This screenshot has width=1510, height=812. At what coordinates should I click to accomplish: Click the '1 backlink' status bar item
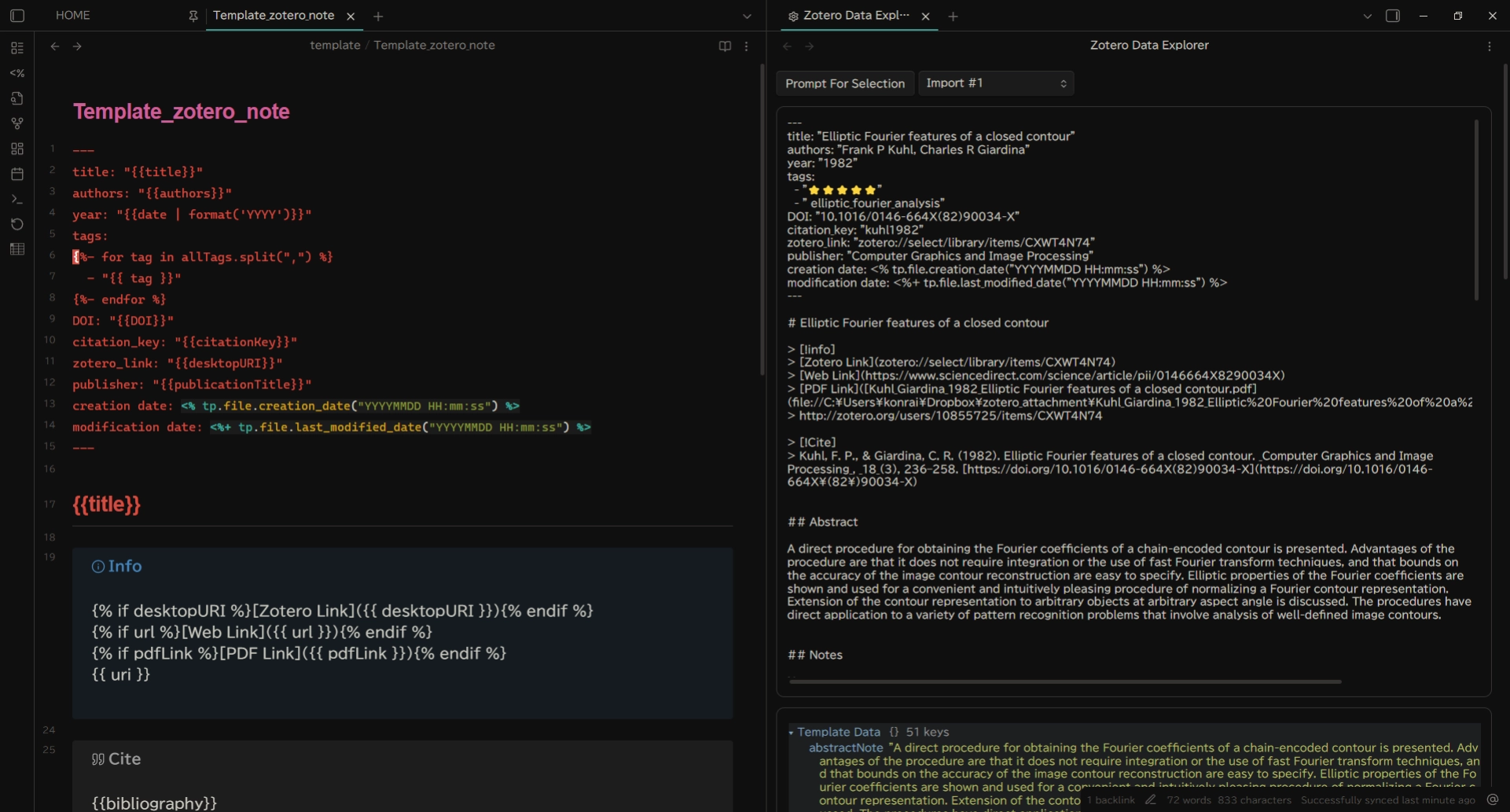point(1111,800)
